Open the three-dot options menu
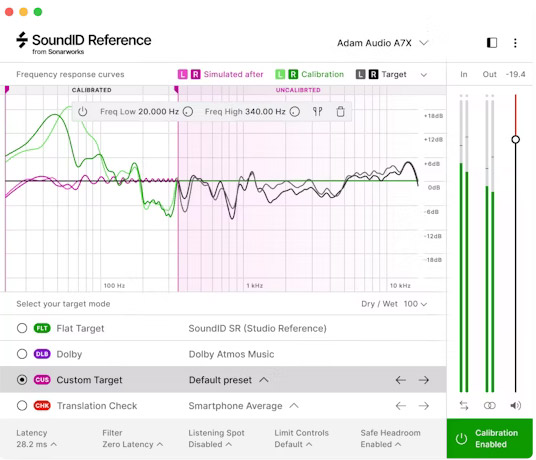The width and height of the screenshot is (536, 460). click(x=515, y=43)
